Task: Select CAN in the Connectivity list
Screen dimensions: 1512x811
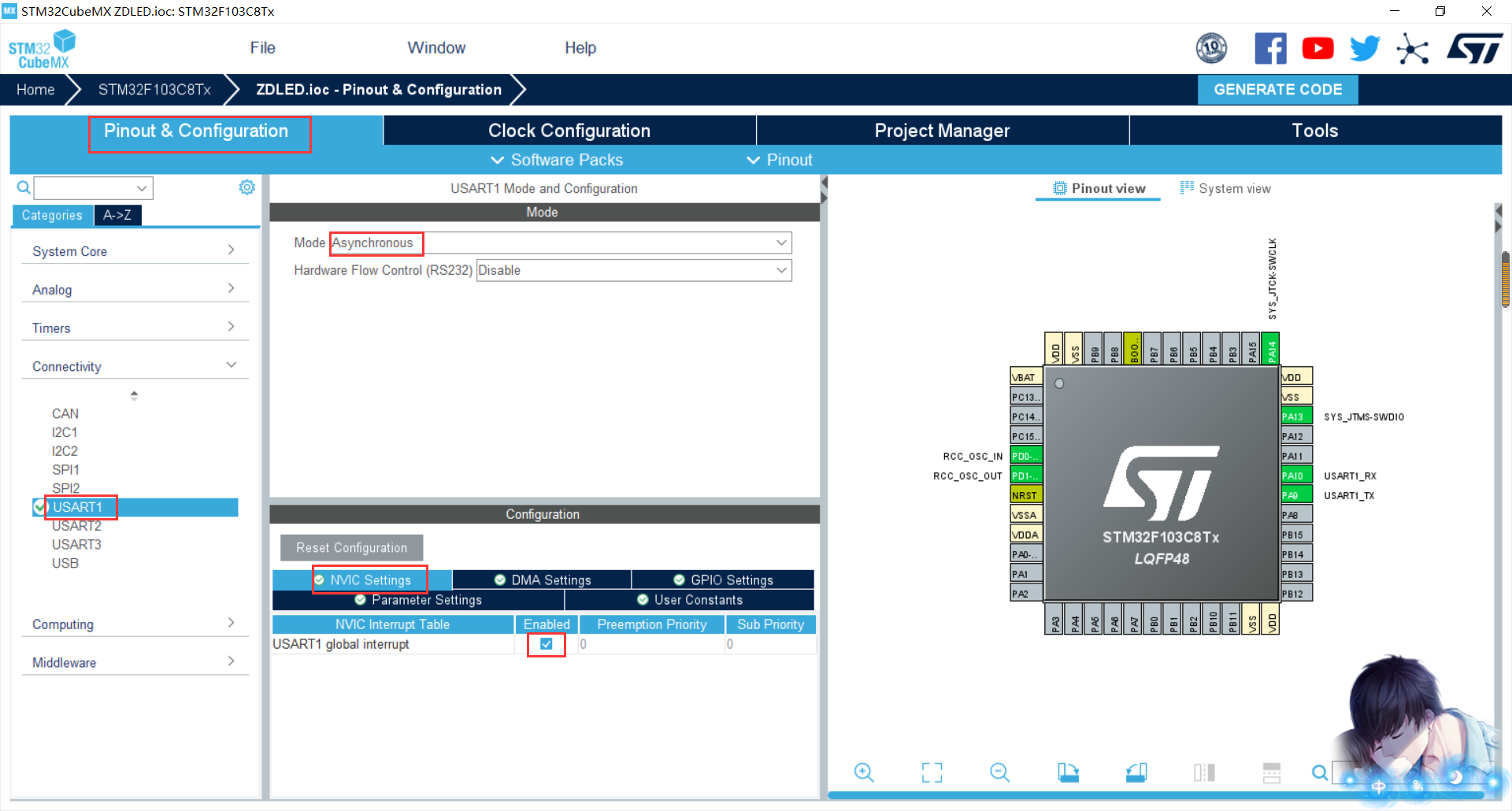Action: pyautogui.click(x=65, y=413)
